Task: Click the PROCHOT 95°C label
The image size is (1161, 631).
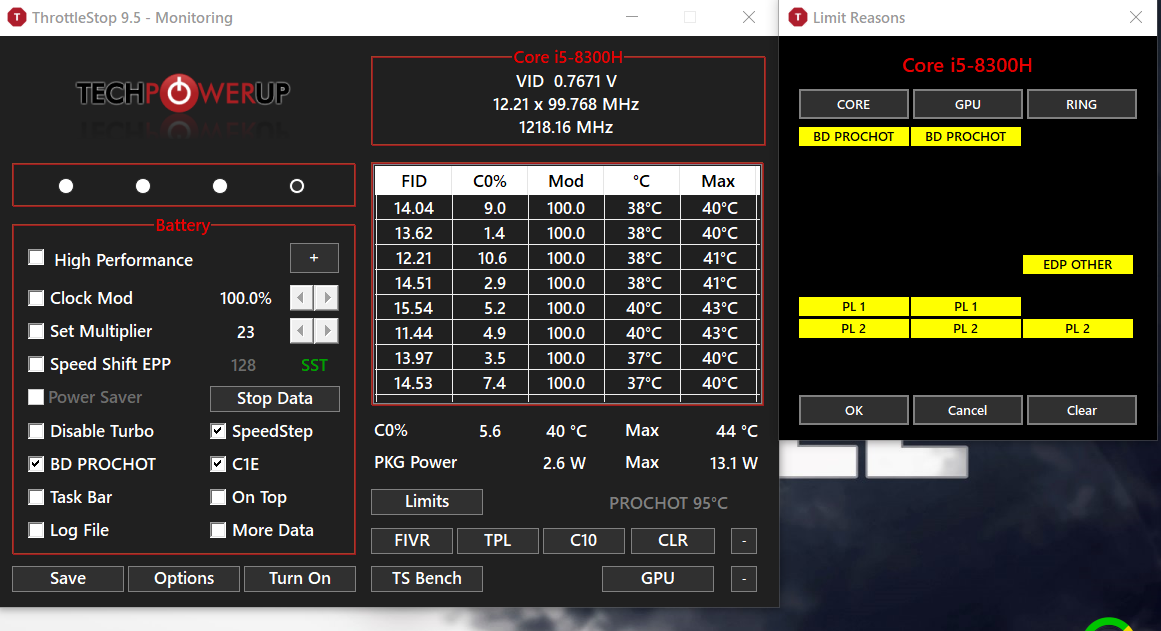Action: point(669,504)
